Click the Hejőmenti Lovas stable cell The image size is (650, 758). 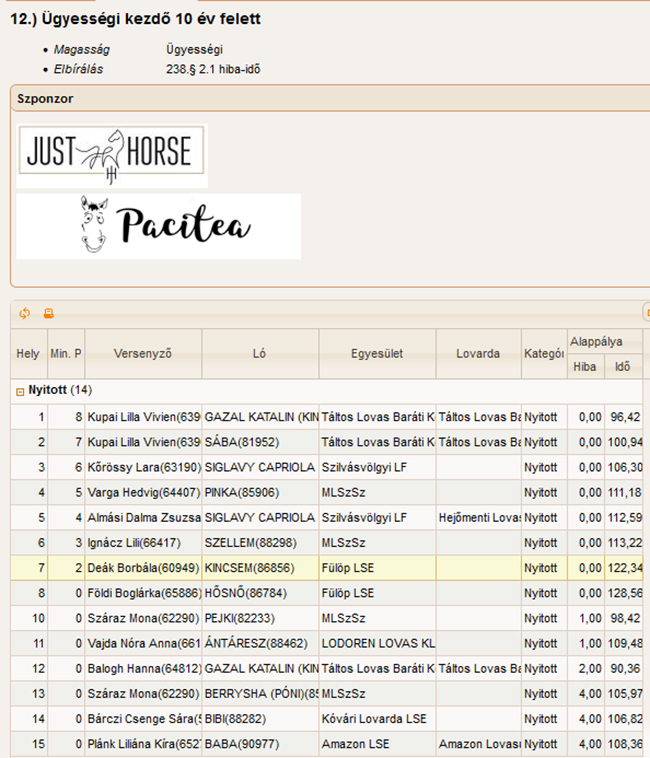click(478, 518)
